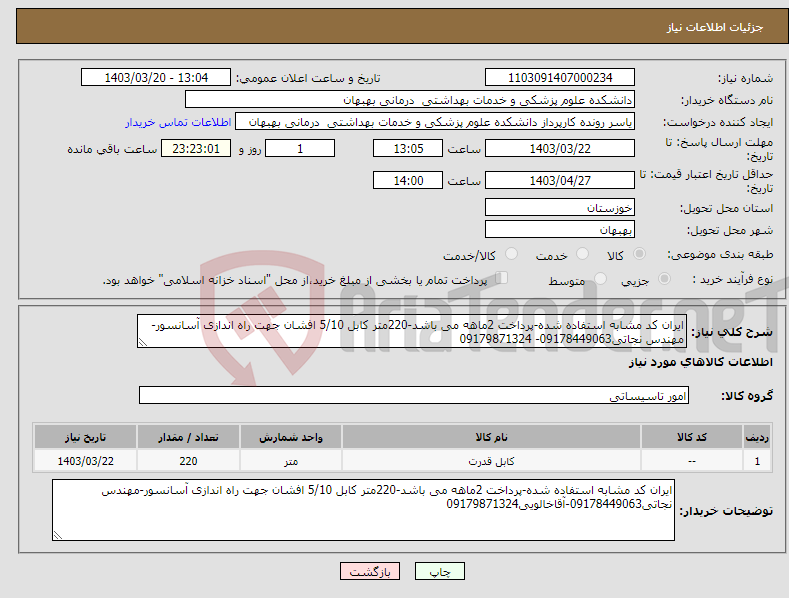789x598 pixels.
Task: Click the delivery province خوزستان field
Action: [x=560, y=207]
